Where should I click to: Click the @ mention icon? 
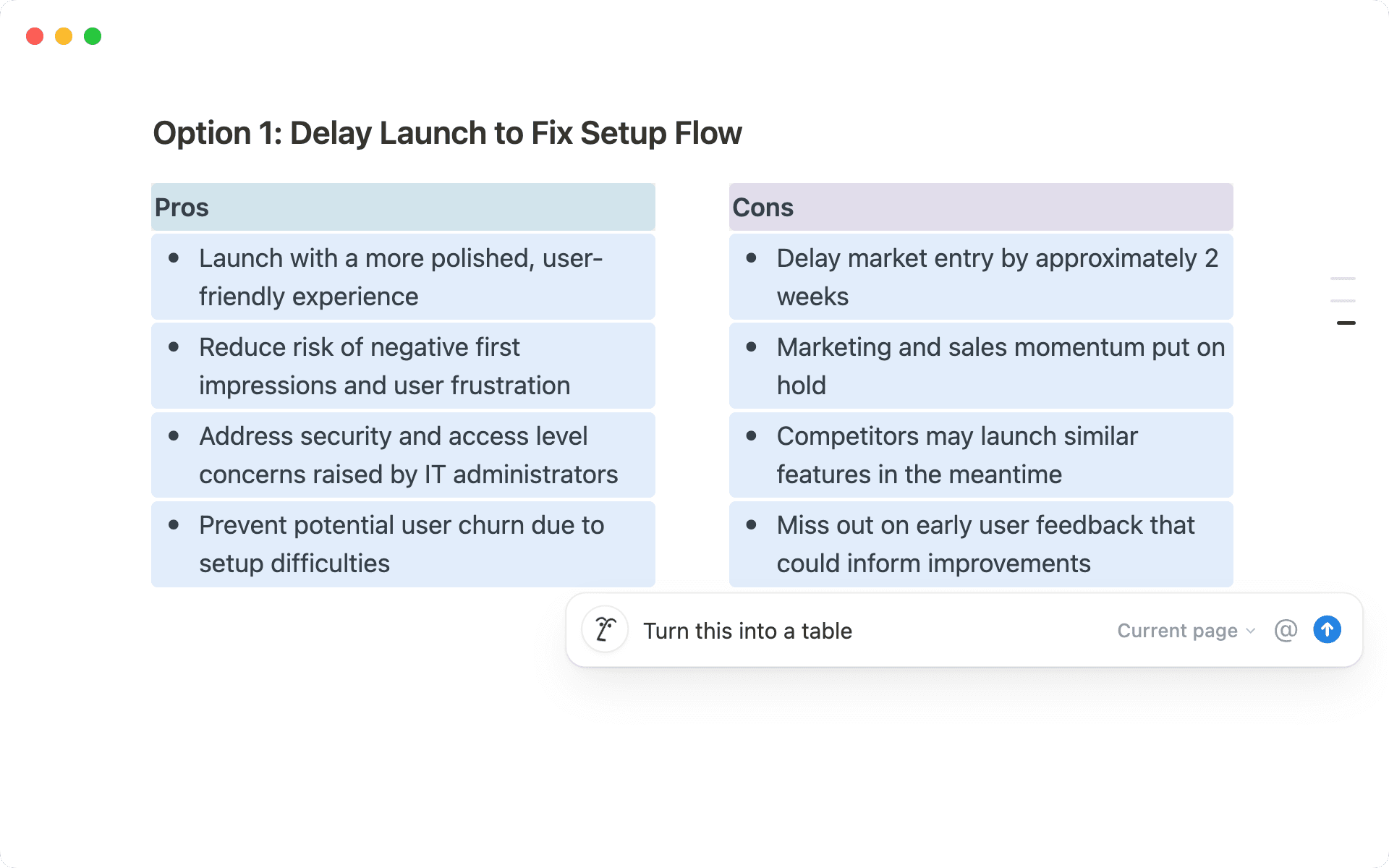pos(1286,630)
